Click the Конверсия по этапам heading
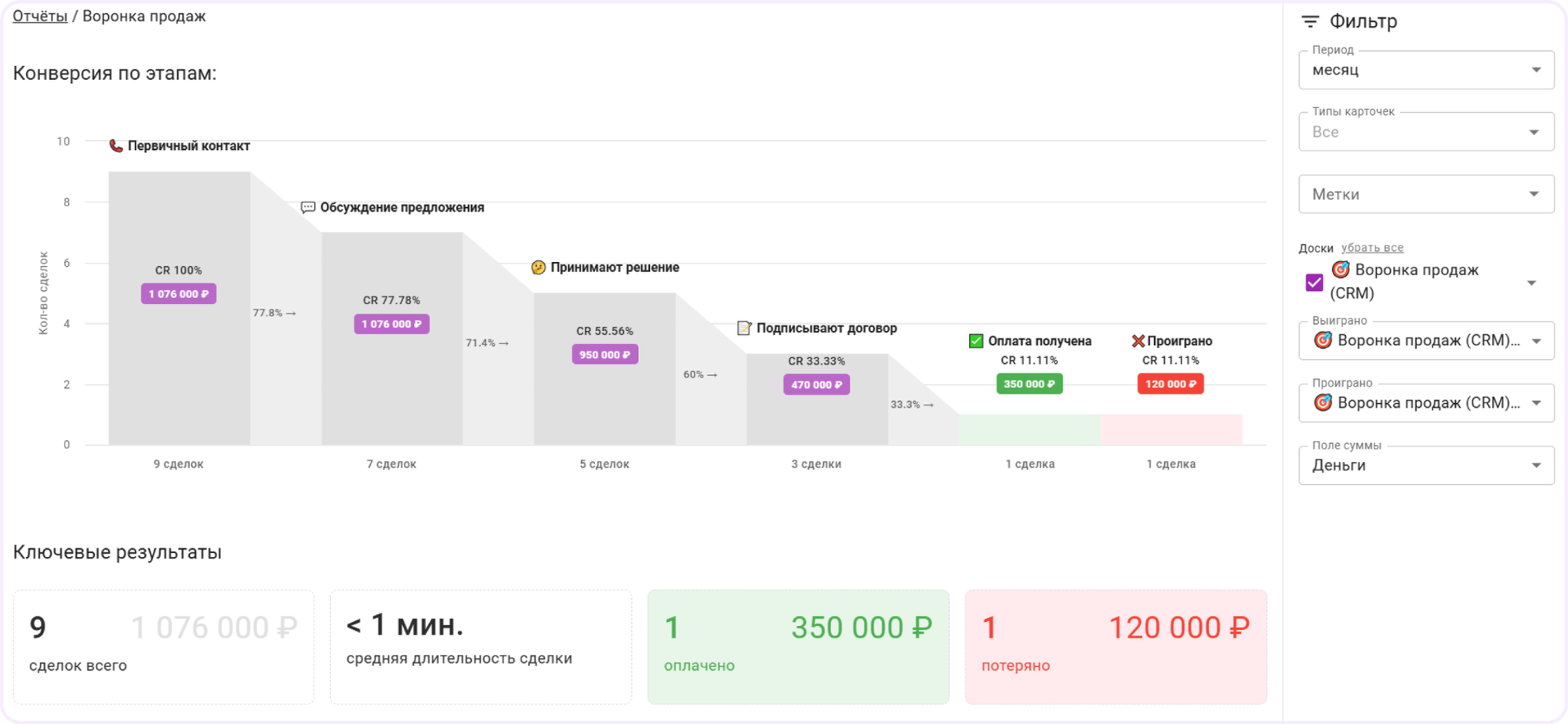The image size is (1568, 724). [114, 73]
